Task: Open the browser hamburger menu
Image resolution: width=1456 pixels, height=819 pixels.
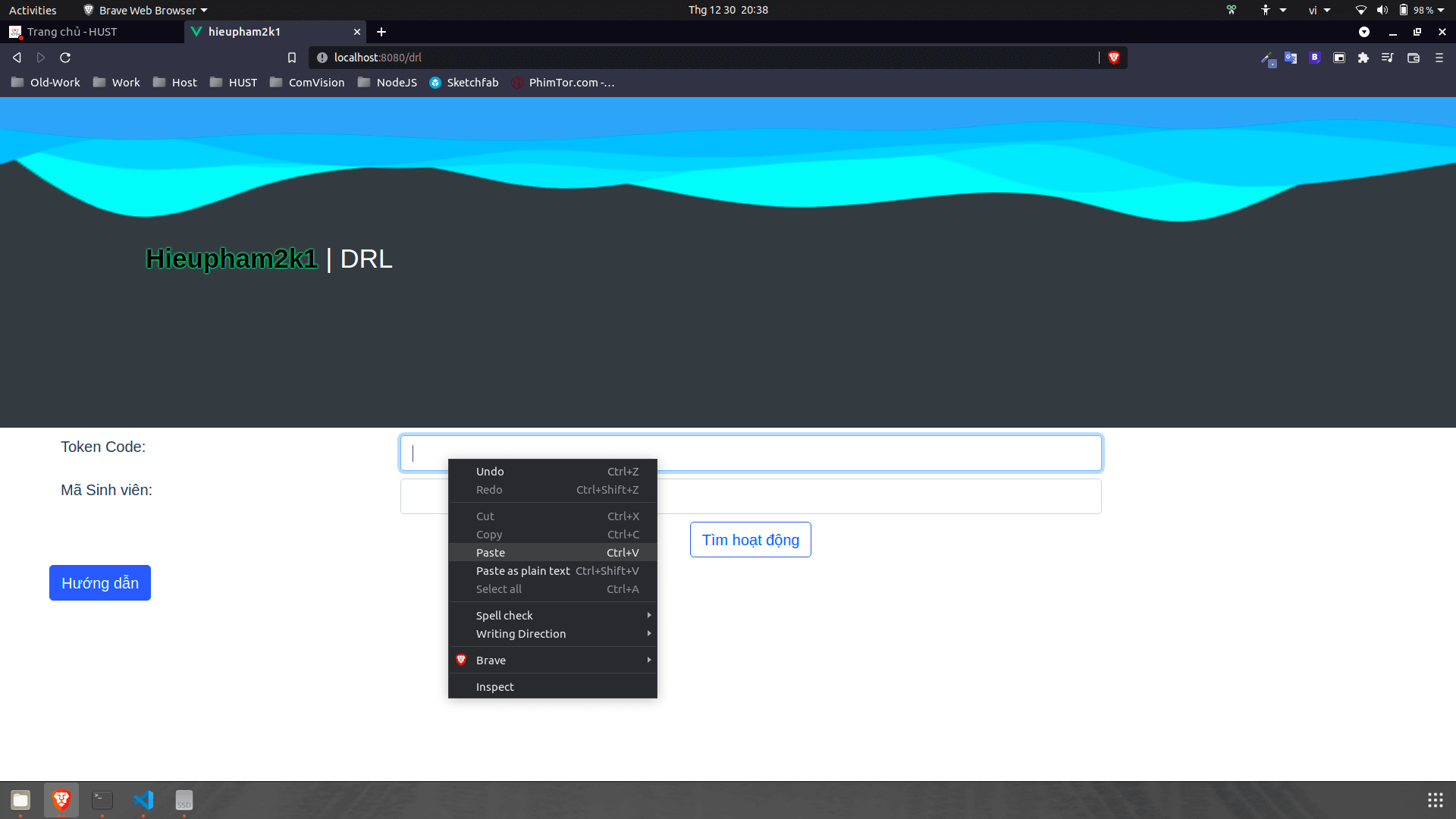Action: [x=1439, y=58]
